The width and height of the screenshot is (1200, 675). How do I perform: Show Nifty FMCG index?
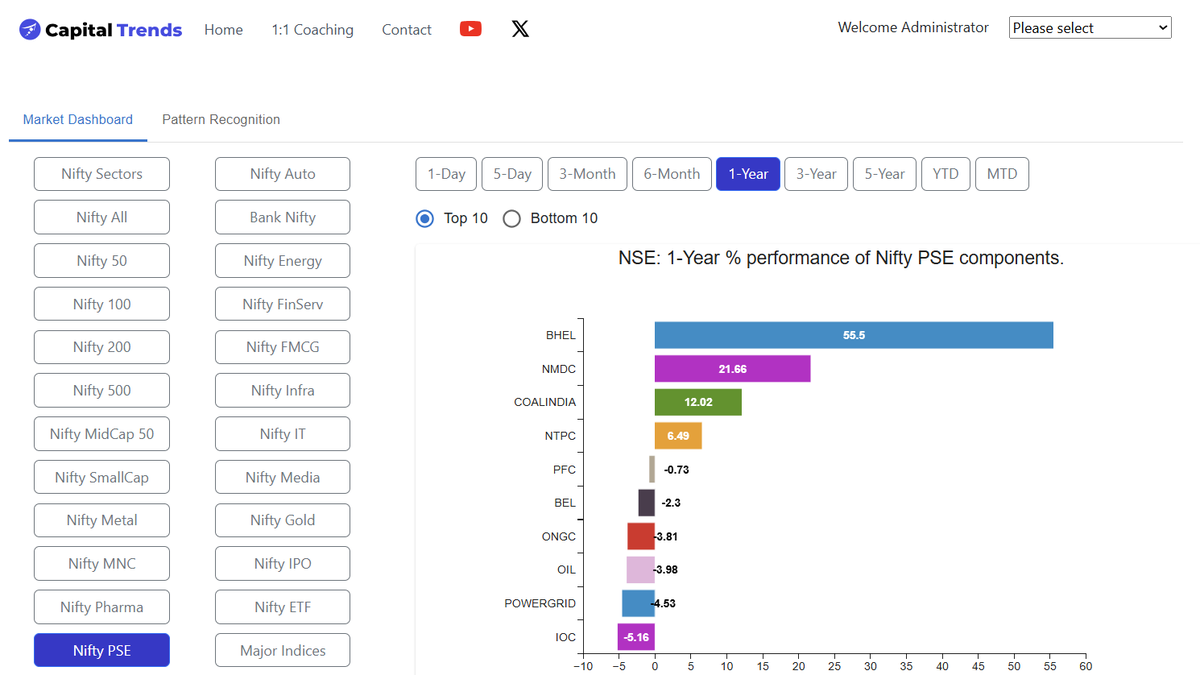coord(283,347)
